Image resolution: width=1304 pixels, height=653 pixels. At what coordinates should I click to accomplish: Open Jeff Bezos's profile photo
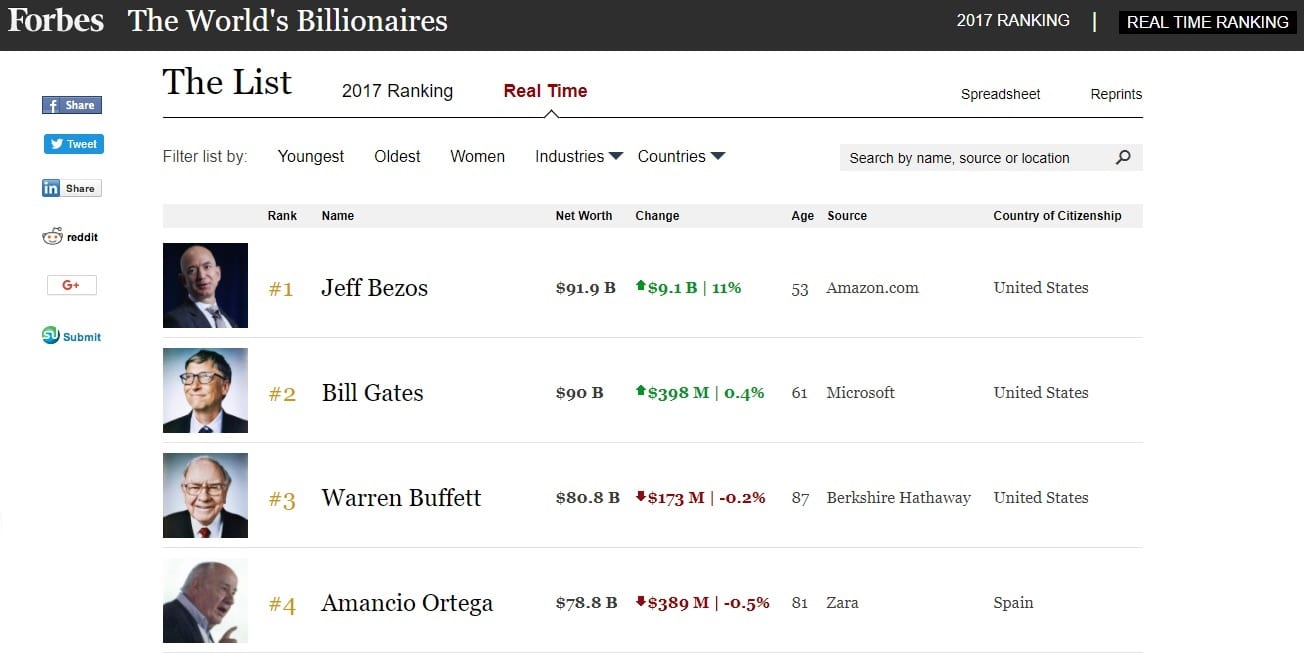pyautogui.click(x=205, y=285)
